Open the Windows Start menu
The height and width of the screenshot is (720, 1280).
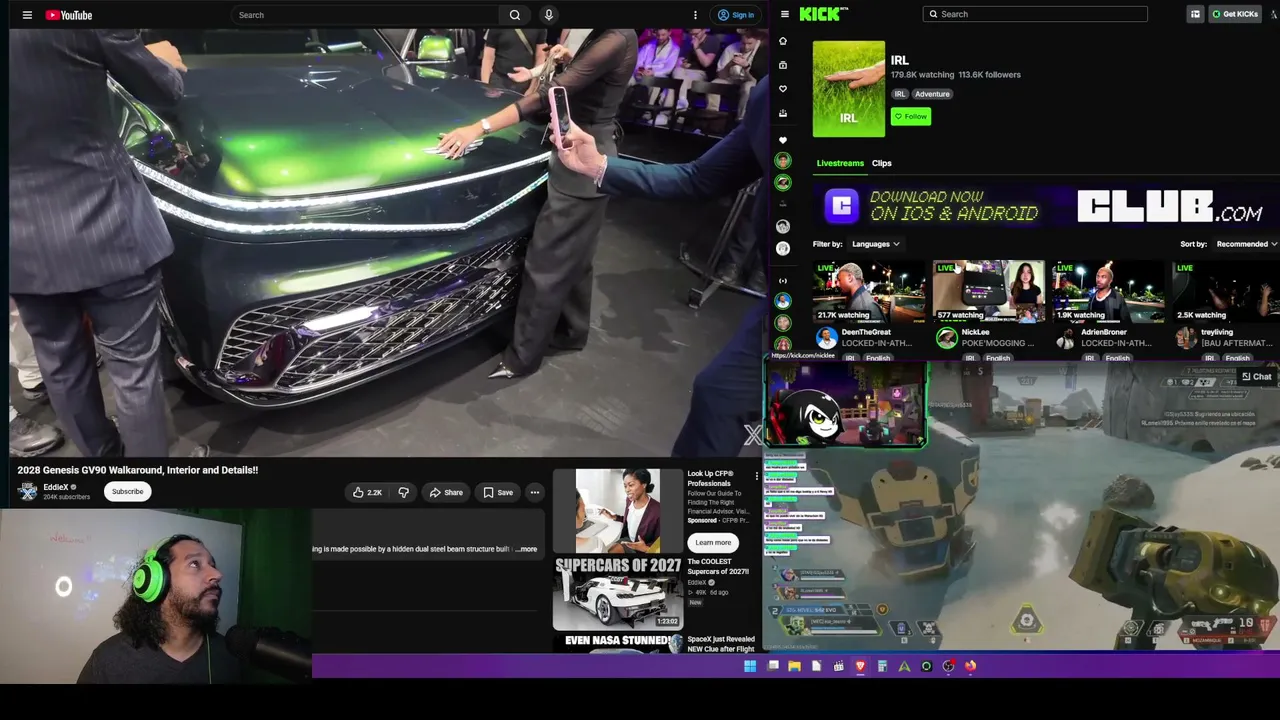click(x=750, y=666)
